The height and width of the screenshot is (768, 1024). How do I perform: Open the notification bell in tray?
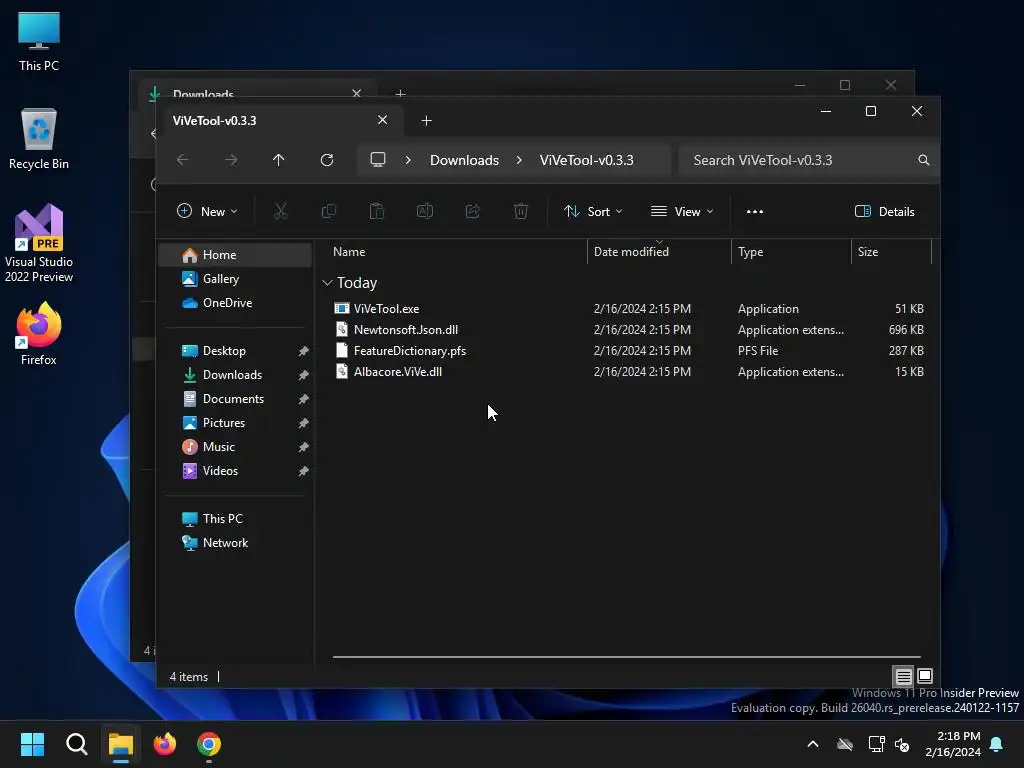point(996,744)
